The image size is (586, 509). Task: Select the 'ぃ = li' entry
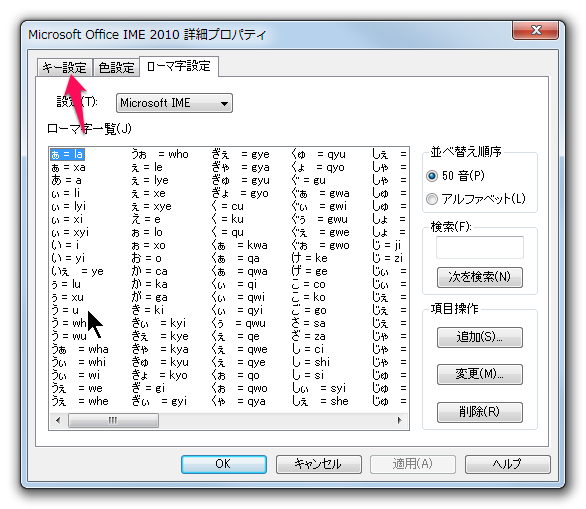65,193
